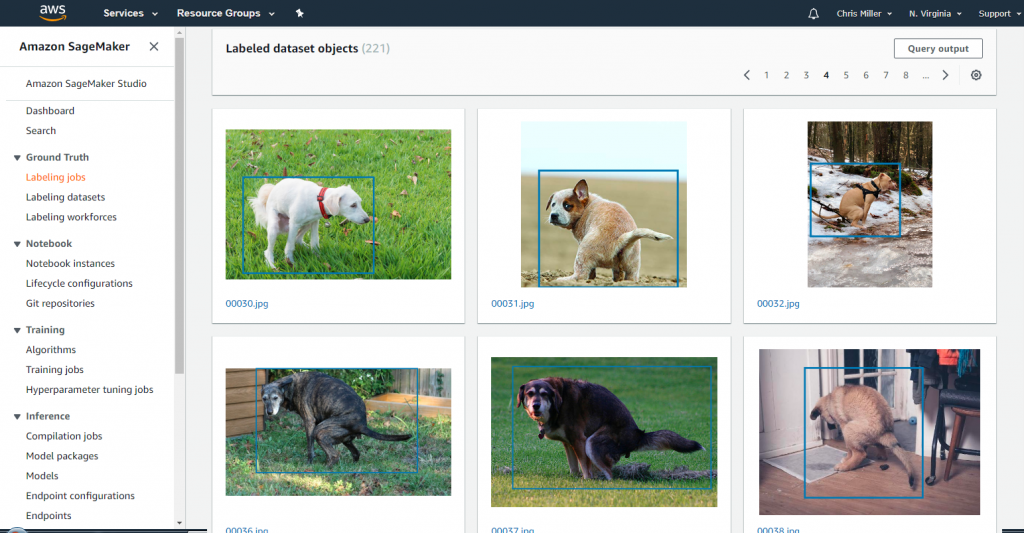Image resolution: width=1024 pixels, height=533 pixels.
Task: Go to page 1 of labeled objects
Action: pyautogui.click(x=766, y=75)
